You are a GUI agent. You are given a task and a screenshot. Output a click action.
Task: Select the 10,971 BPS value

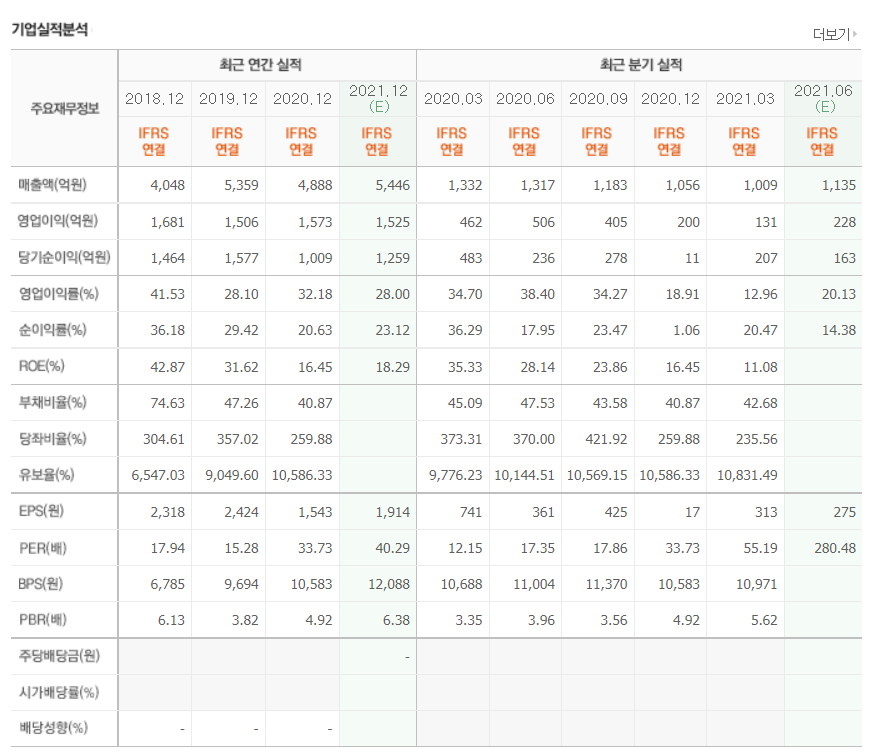point(757,584)
